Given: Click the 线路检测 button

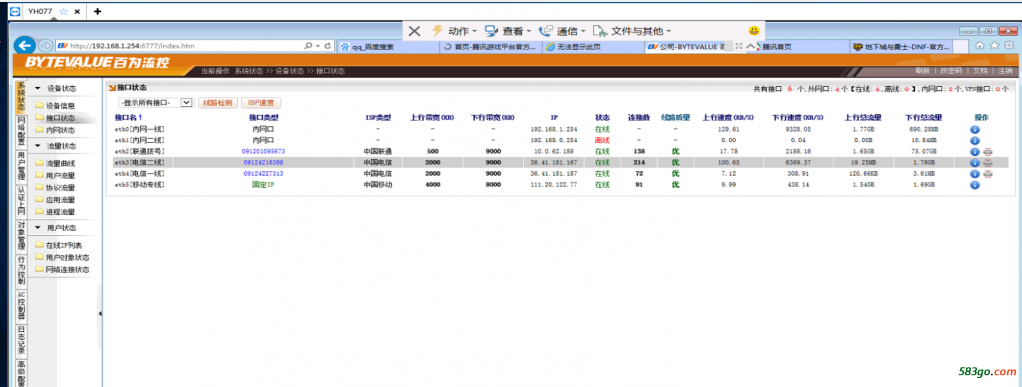Looking at the screenshot, I should (218, 102).
